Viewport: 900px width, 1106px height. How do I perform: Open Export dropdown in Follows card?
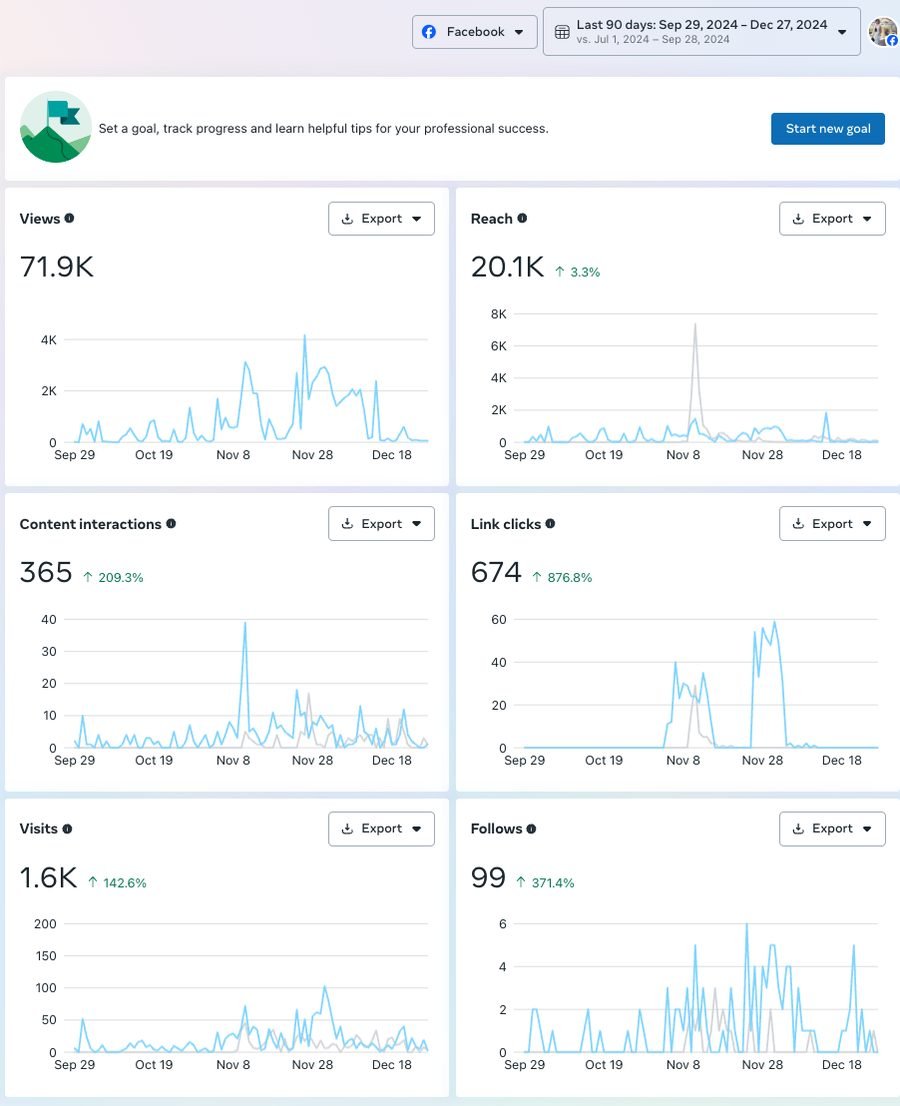[x=832, y=829]
